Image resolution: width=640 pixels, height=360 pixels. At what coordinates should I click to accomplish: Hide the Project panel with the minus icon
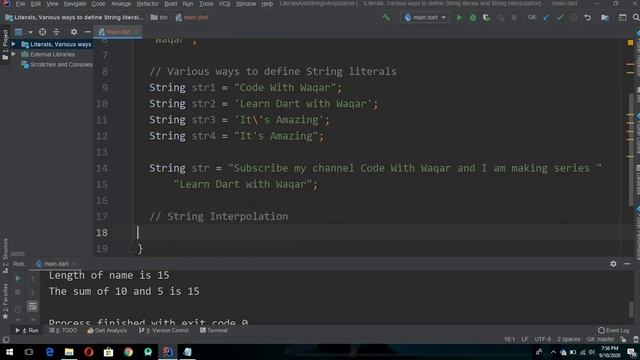click(x=87, y=32)
